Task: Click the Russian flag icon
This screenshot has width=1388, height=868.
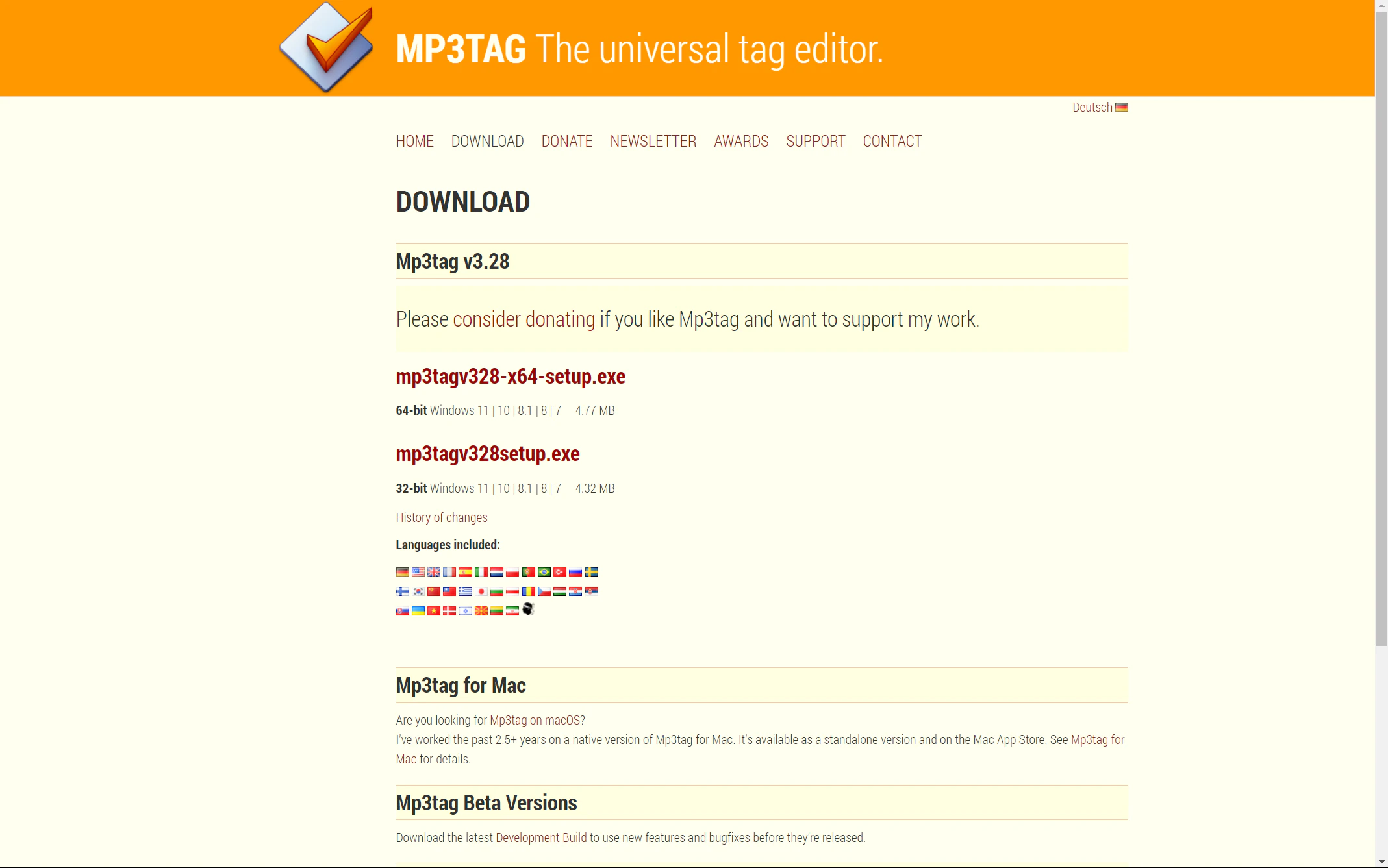Action: point(575,572)
